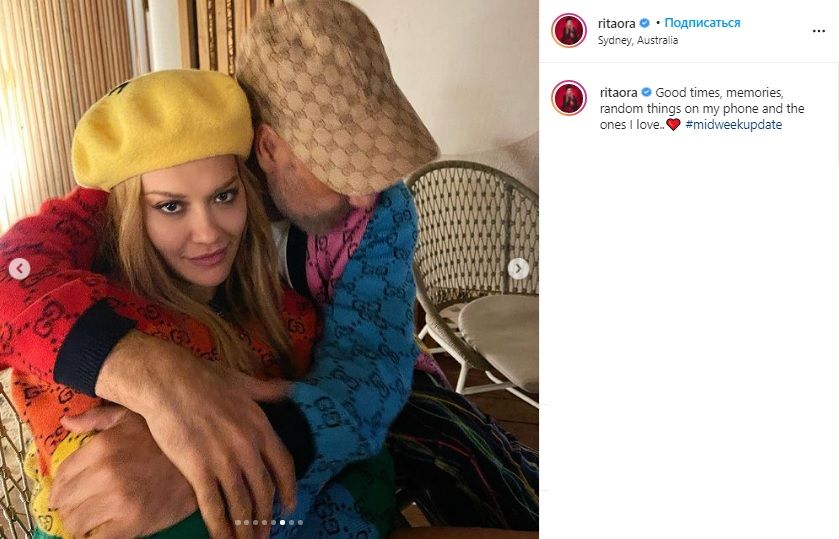Click the yellow beret in the photo
Viewport: 839px width, 539px height.
[x=162, y=127]
